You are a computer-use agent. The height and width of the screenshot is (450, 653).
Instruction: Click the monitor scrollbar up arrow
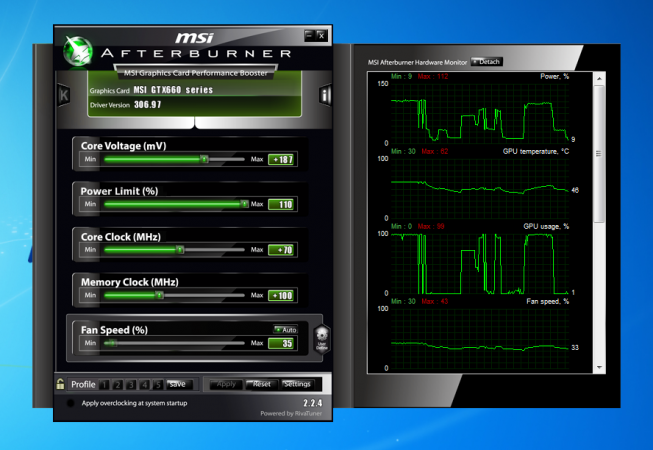(599, 79)
